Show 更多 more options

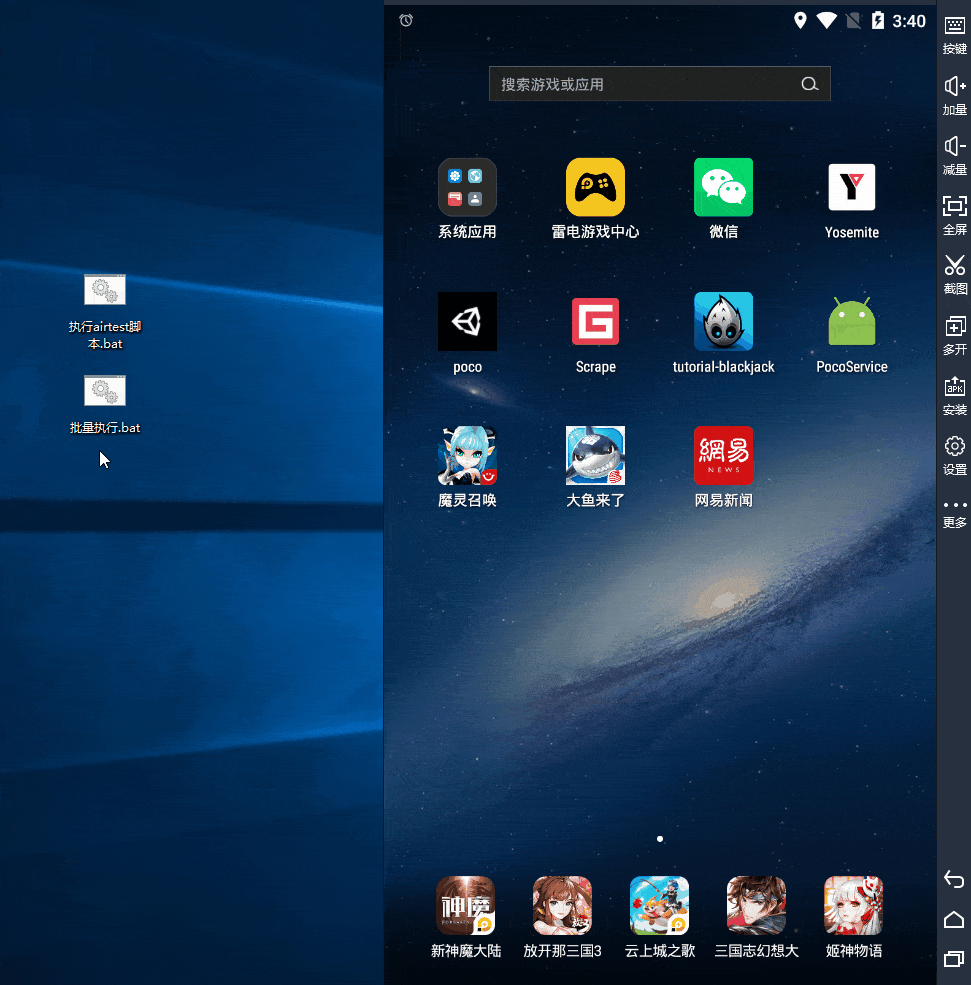(x=955, y=514)
